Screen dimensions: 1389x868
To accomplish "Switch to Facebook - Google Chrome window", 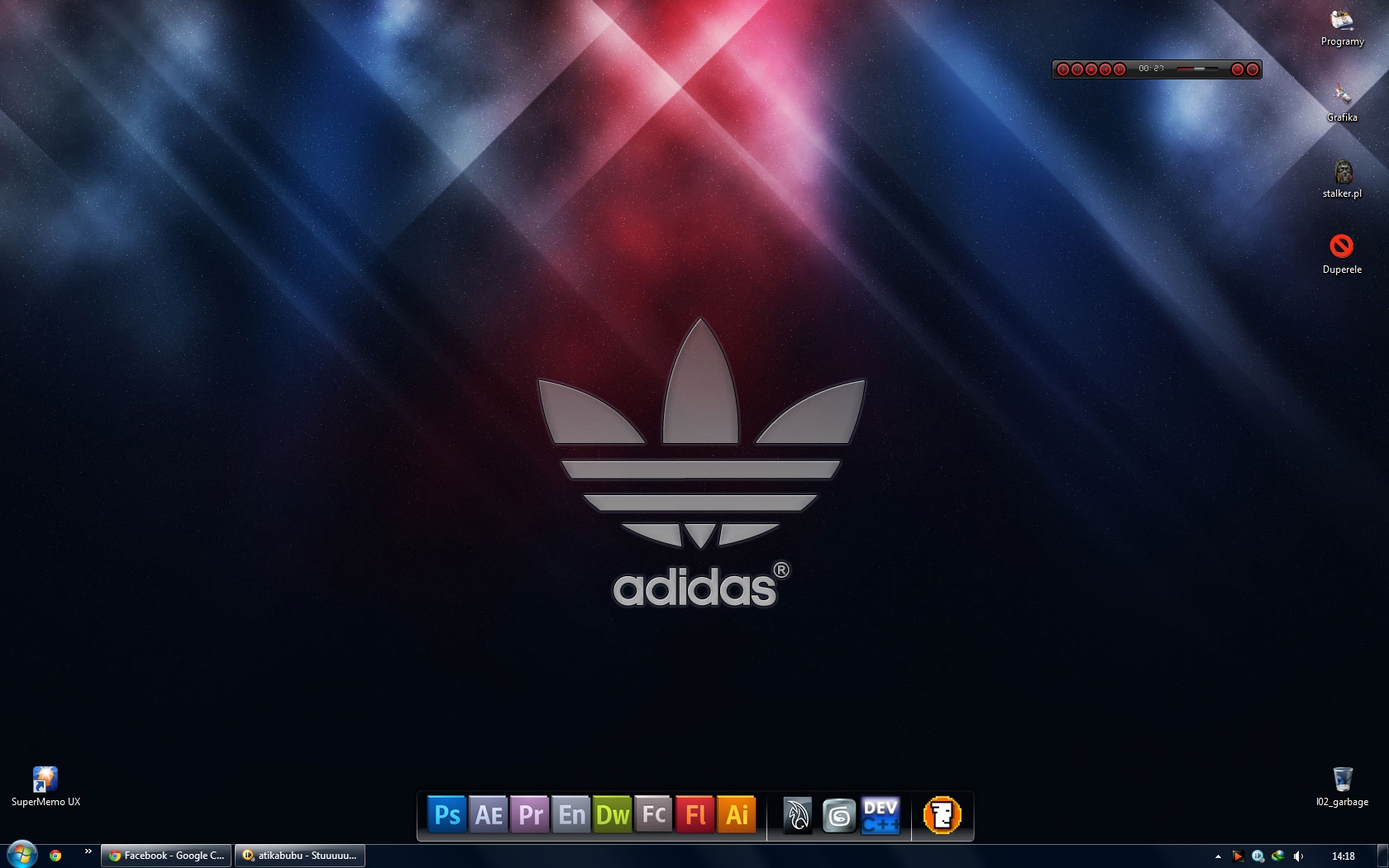I will click(x=166, y=856).
